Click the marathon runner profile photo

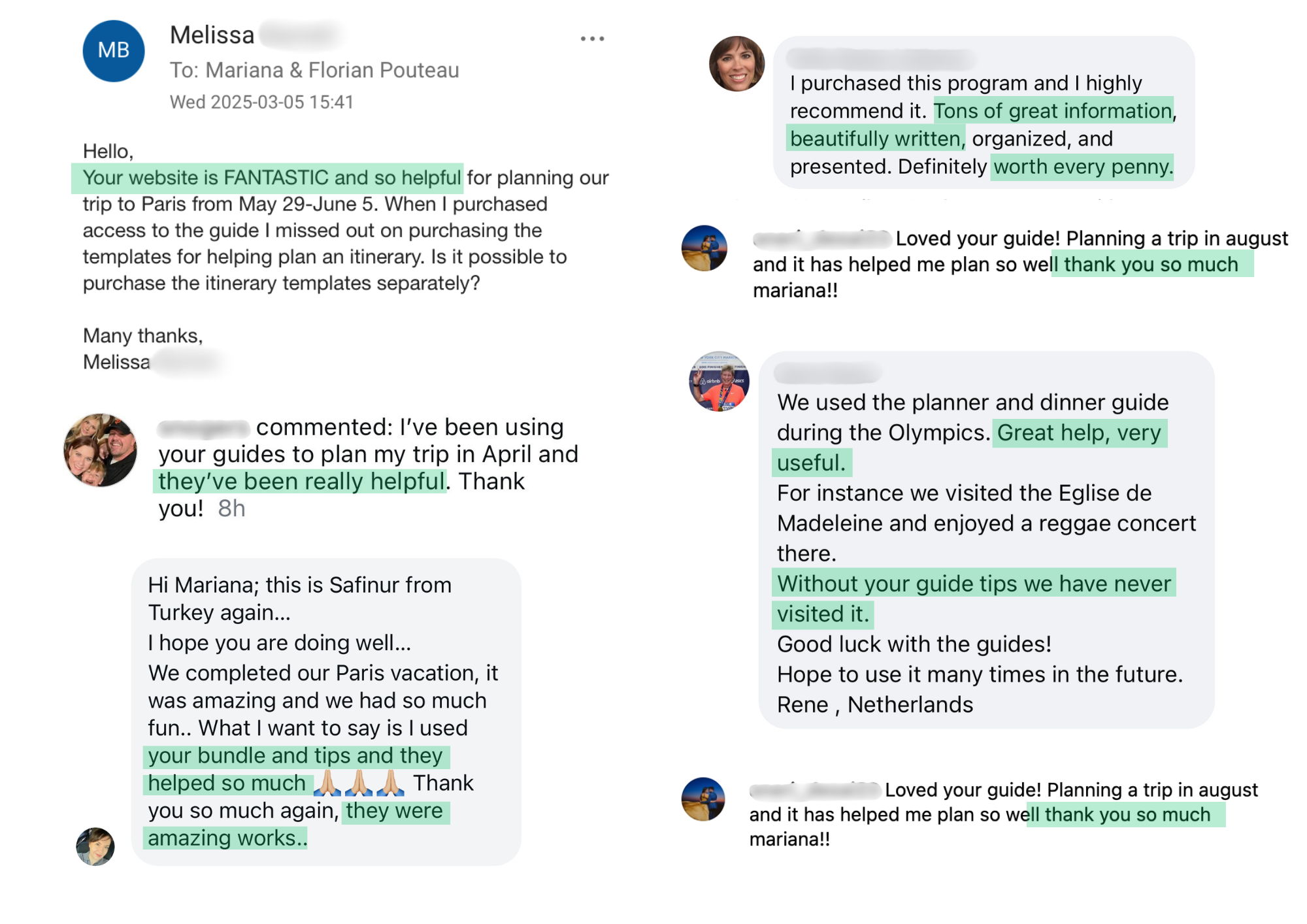click(719, 381)
